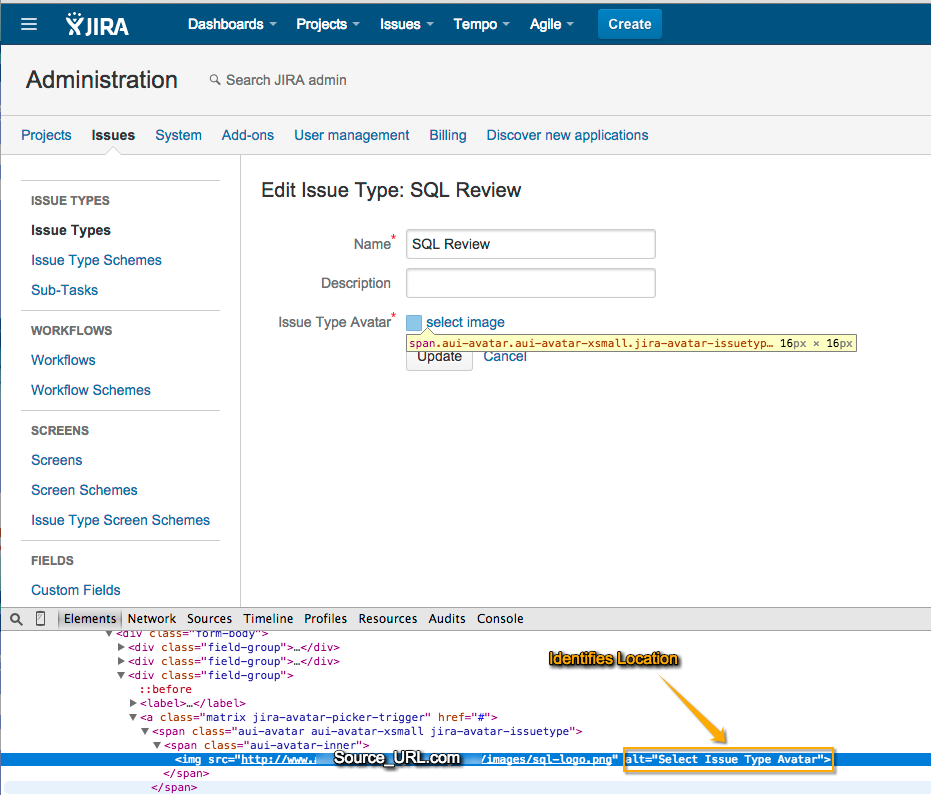This screenshot has height=805, width=933.
Task: Open the Issues dropdown in header
Action: coord(406,24)
